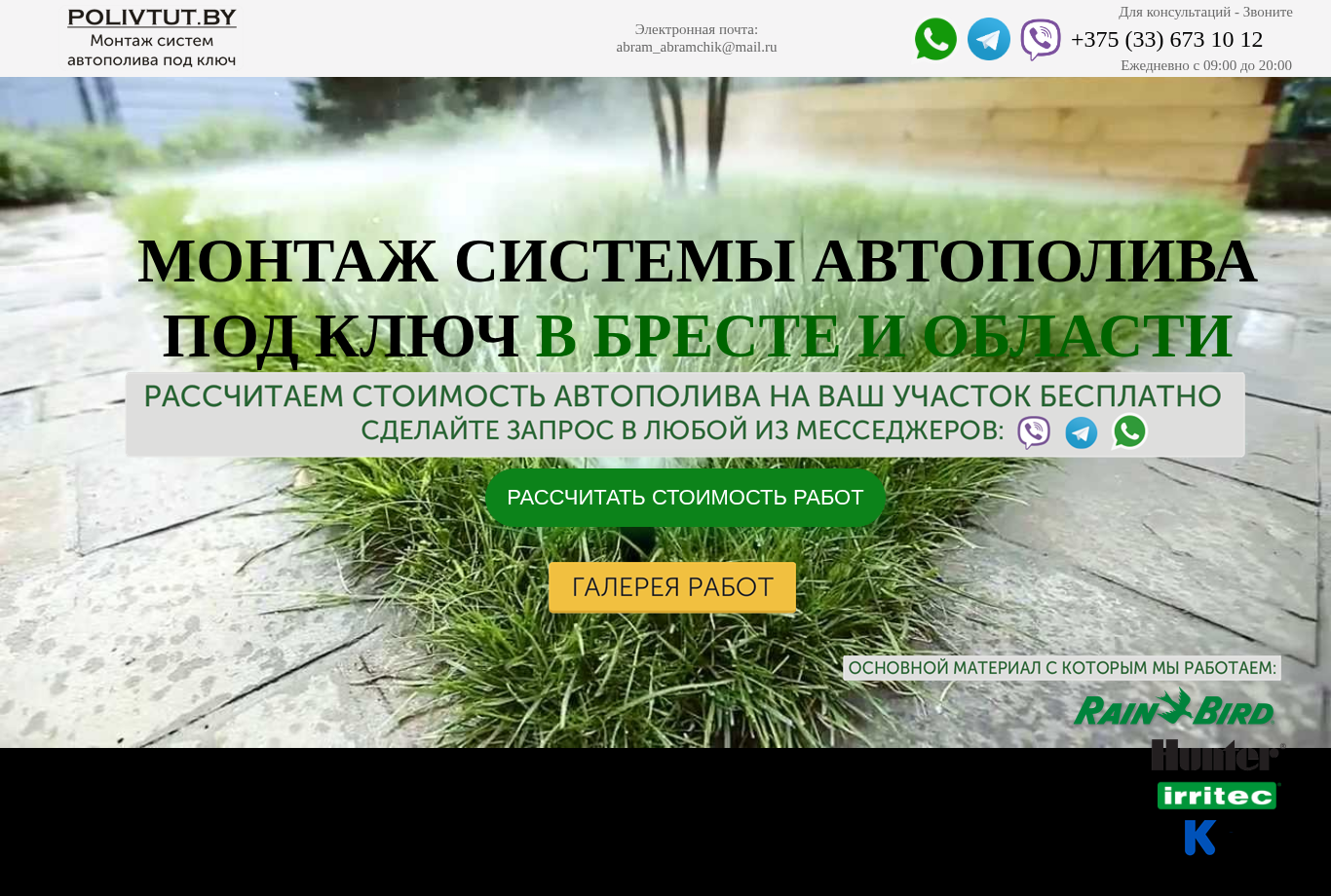Open the ГАЛЕРЕЯ РАБОТ button
Screen dimensions: 1331x896
click(x=672, y=587)
